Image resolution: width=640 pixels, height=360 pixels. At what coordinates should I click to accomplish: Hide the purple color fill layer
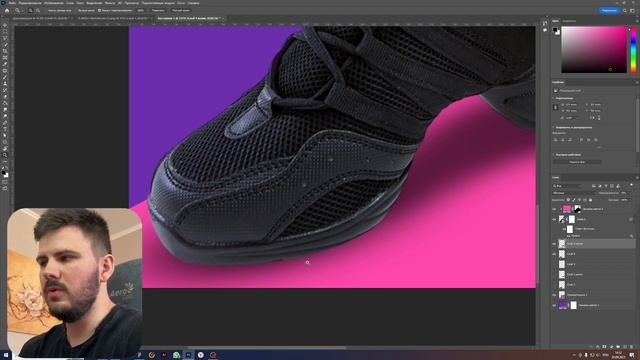tap(554, 305)
